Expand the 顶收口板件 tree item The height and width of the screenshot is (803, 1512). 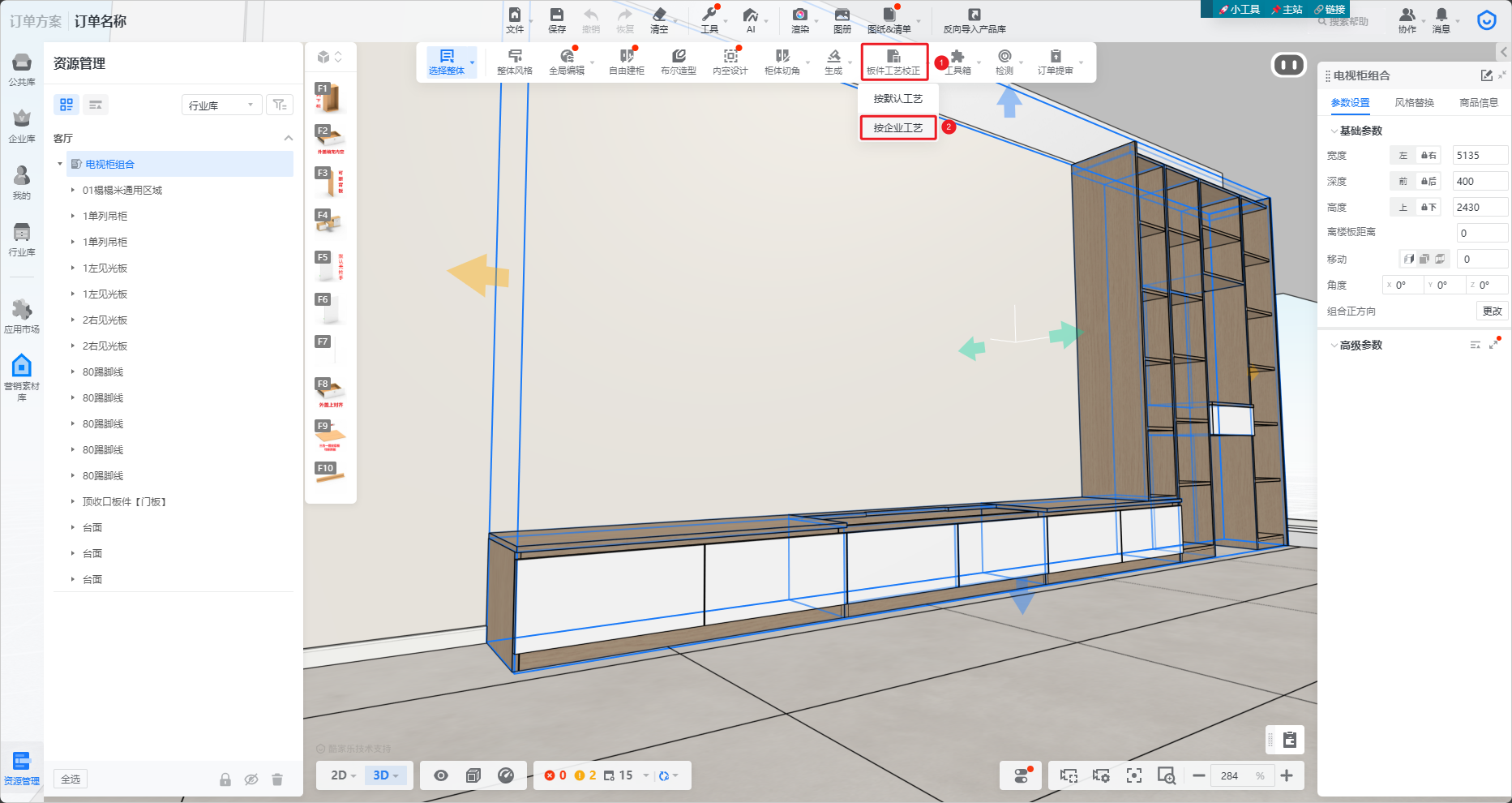[x=73, y=502]
